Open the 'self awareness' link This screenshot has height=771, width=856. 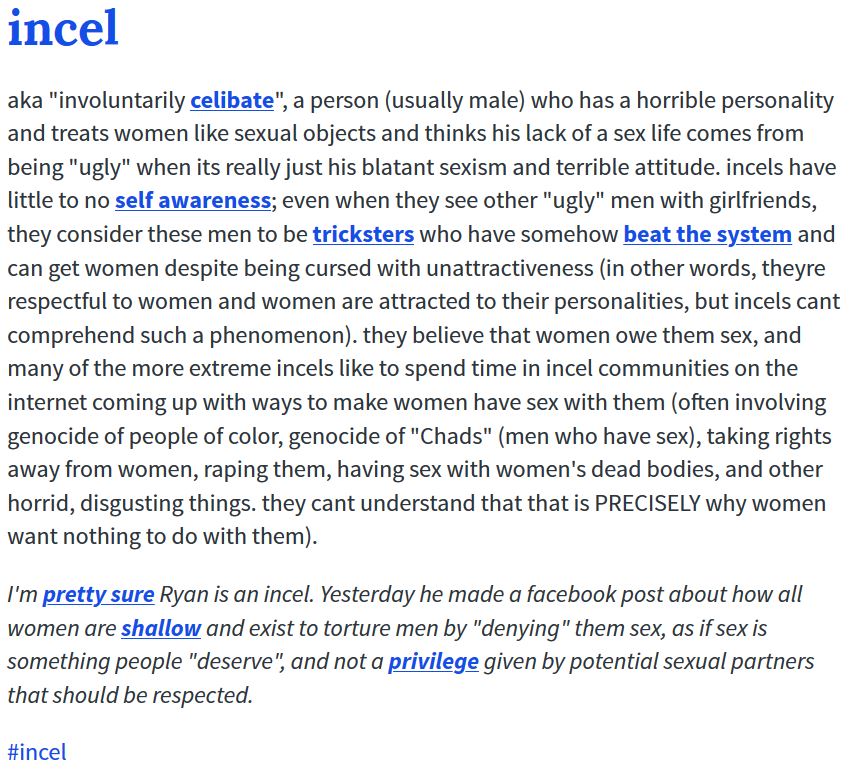[193, 200]
